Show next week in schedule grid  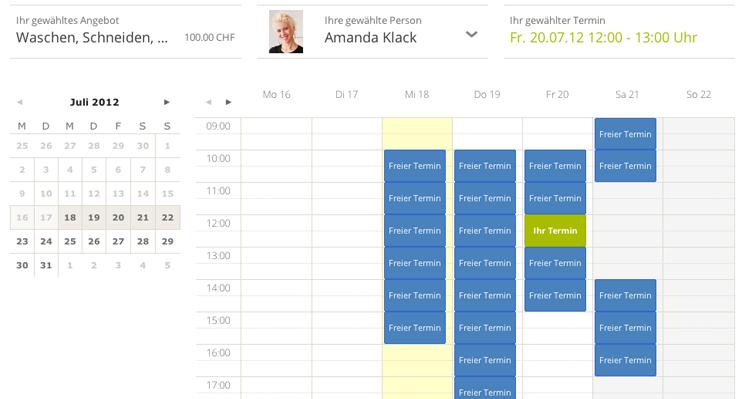[229, 102]
